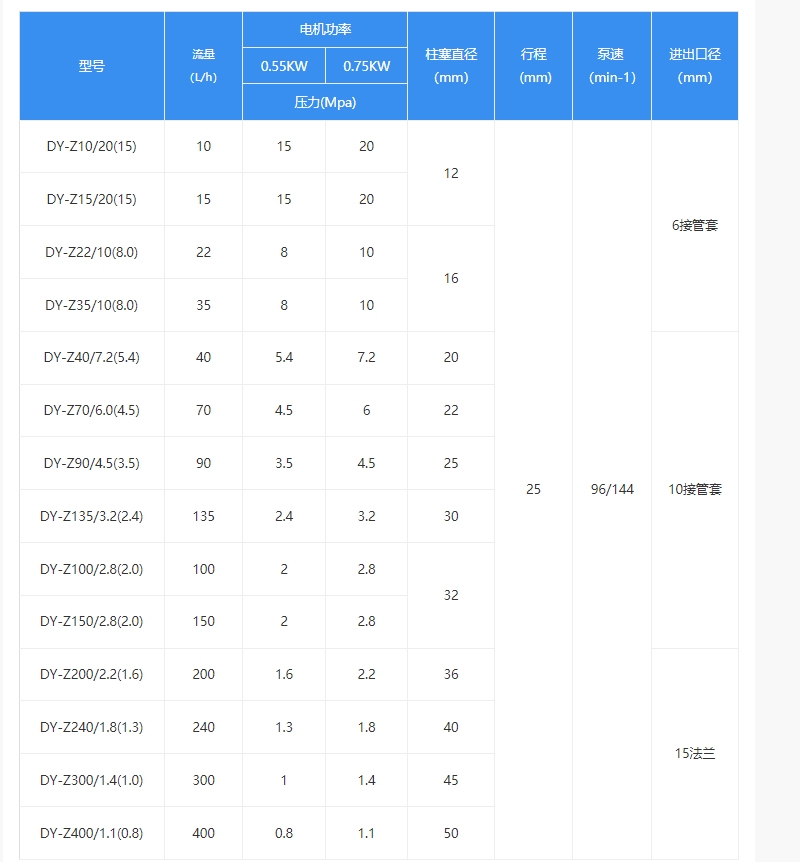Select the 压力(Mpa) header cell
Image resolution: width=800 pixels, height=862 pixels.
(x=325, y=102)
